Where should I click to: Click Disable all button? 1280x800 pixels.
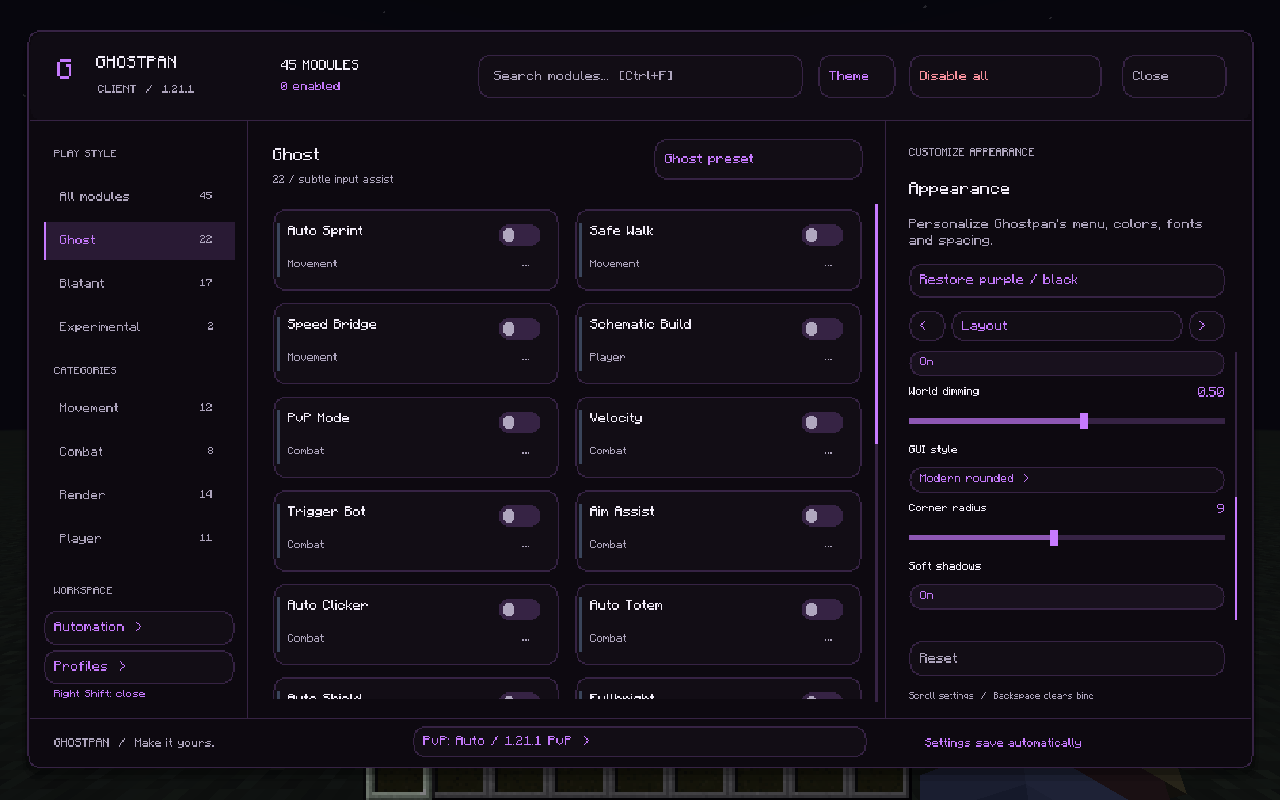tap(1005, 76)
